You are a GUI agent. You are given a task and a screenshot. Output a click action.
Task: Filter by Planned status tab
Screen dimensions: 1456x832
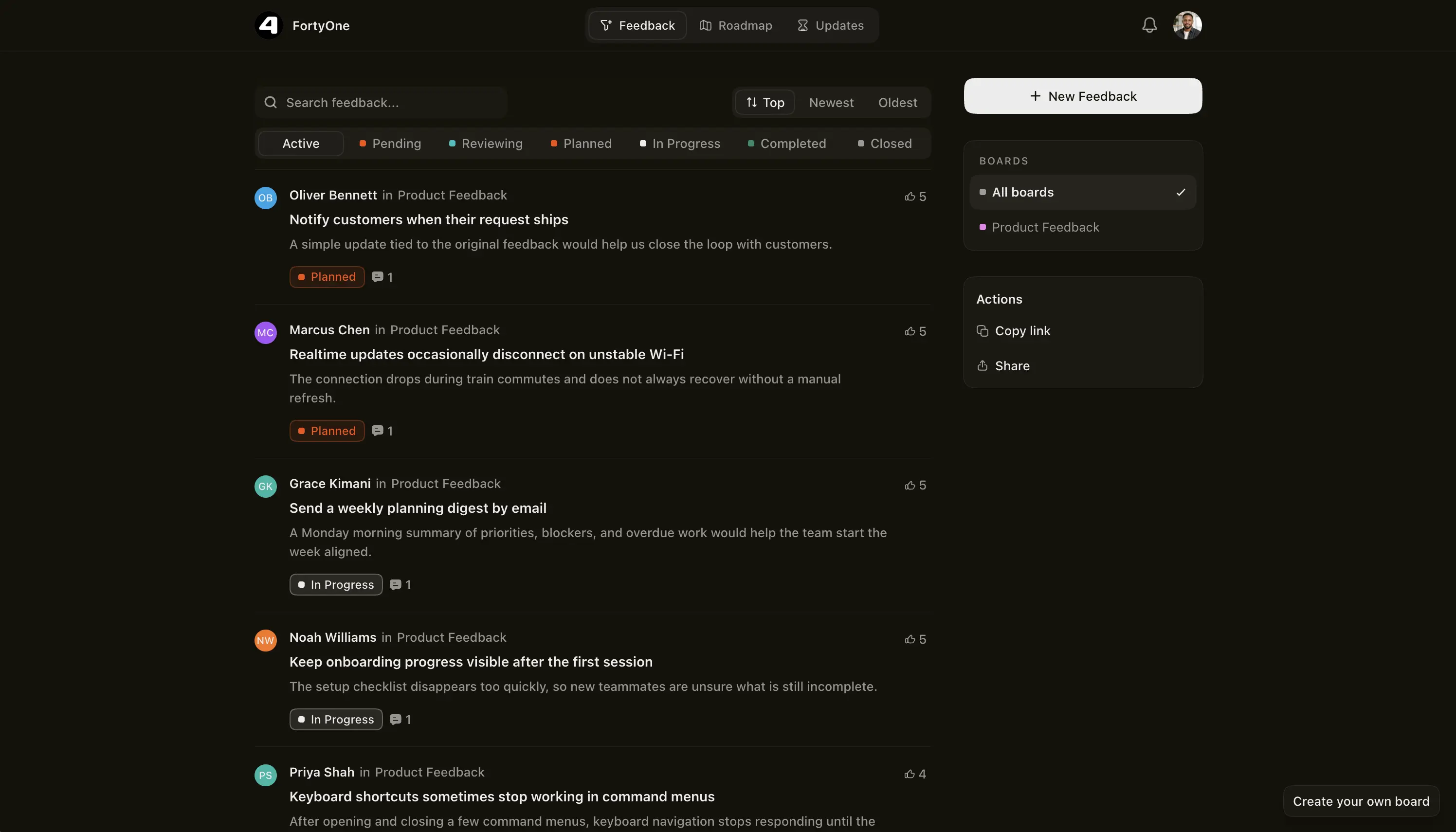coord(581,144)
